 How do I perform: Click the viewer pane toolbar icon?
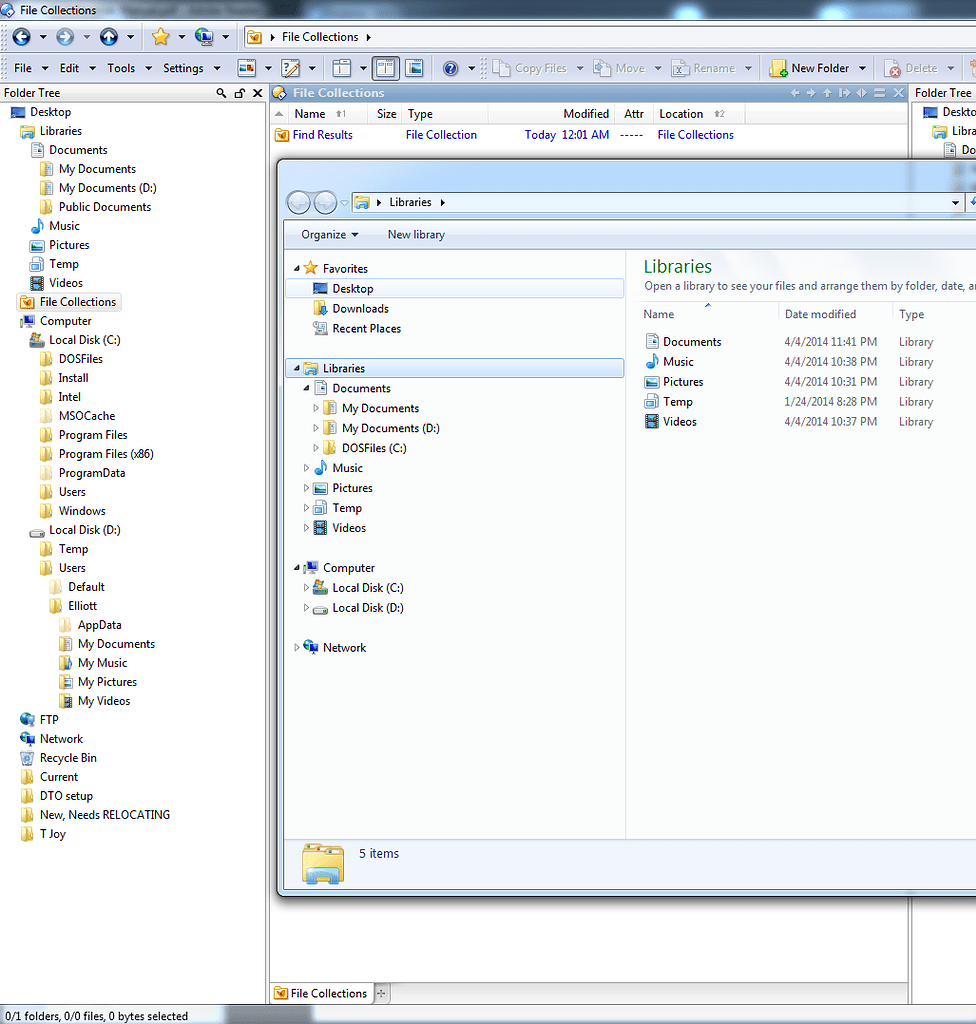tap(414, 67)
